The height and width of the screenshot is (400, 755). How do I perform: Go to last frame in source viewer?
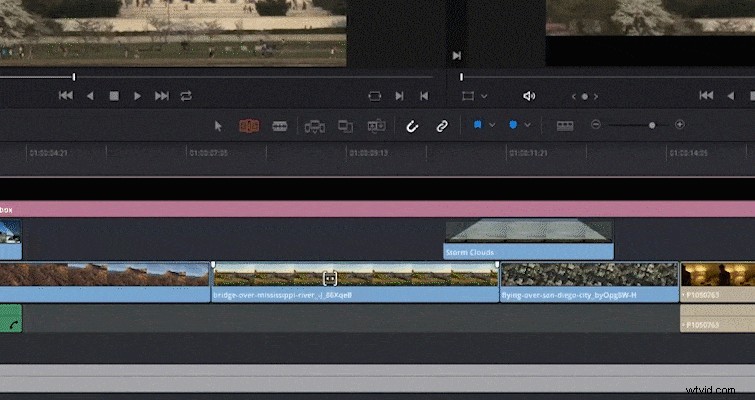162,96
